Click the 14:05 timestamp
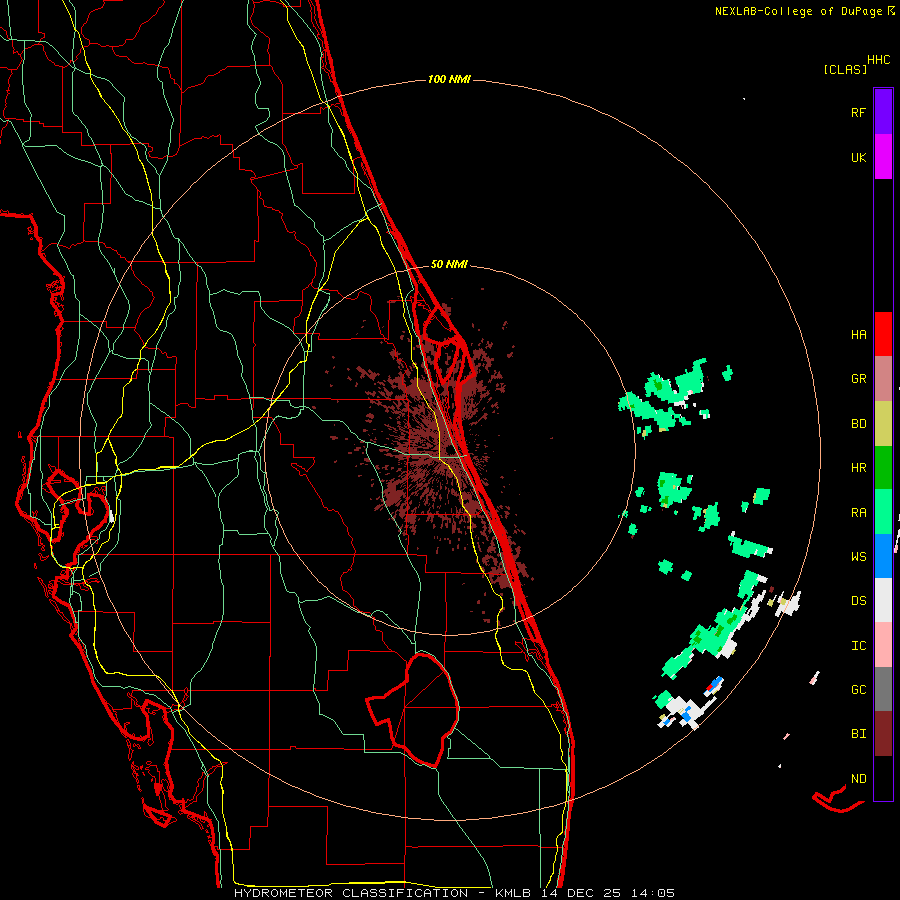 click(x=653, y=893)
